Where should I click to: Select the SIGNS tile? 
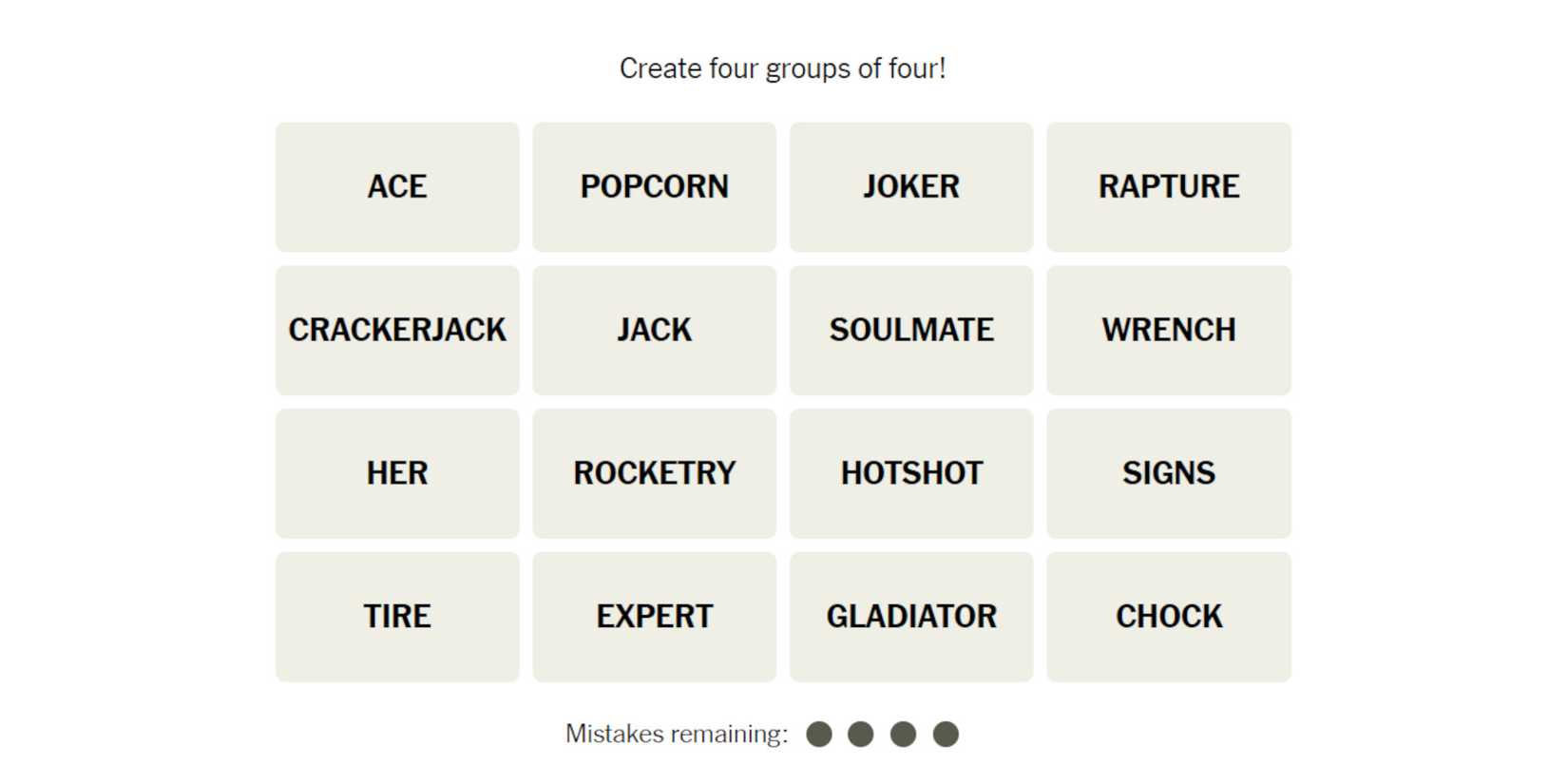click(x=1168, y=473)
